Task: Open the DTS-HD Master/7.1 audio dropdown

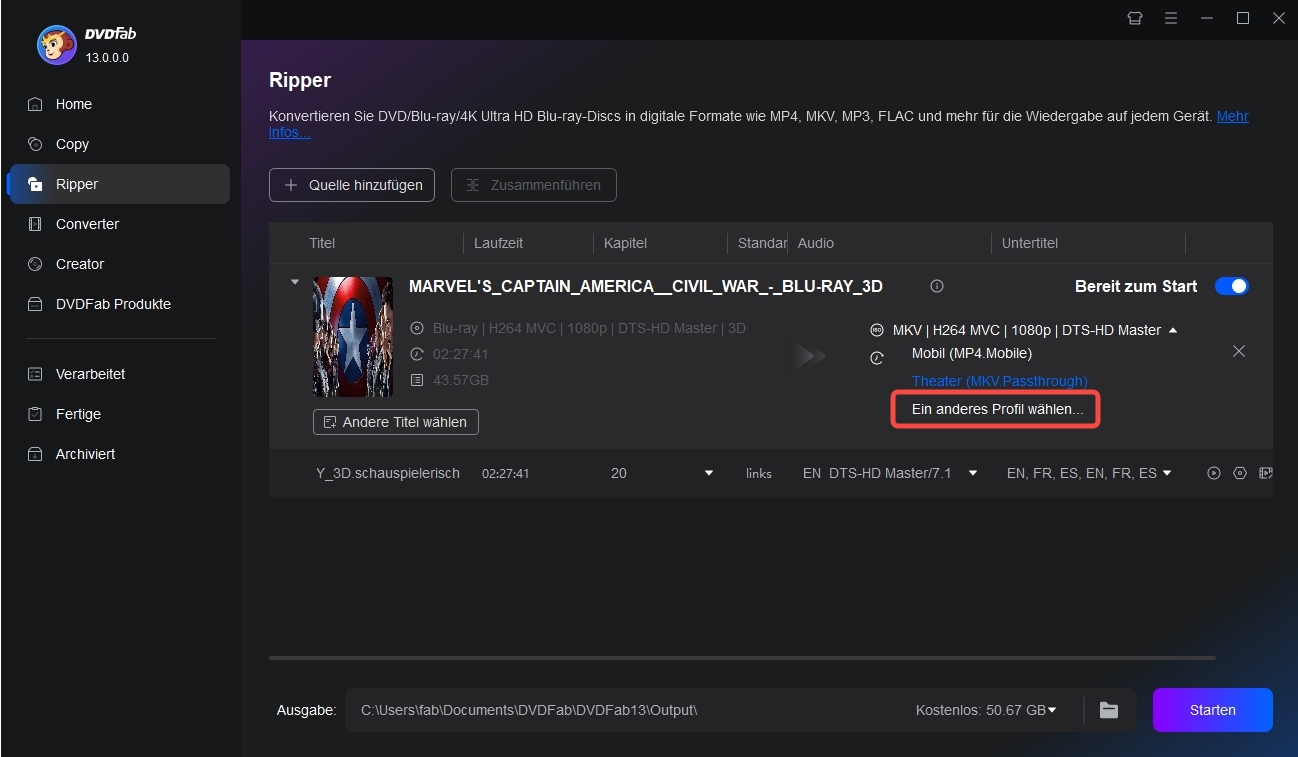Action: point(973,473)
